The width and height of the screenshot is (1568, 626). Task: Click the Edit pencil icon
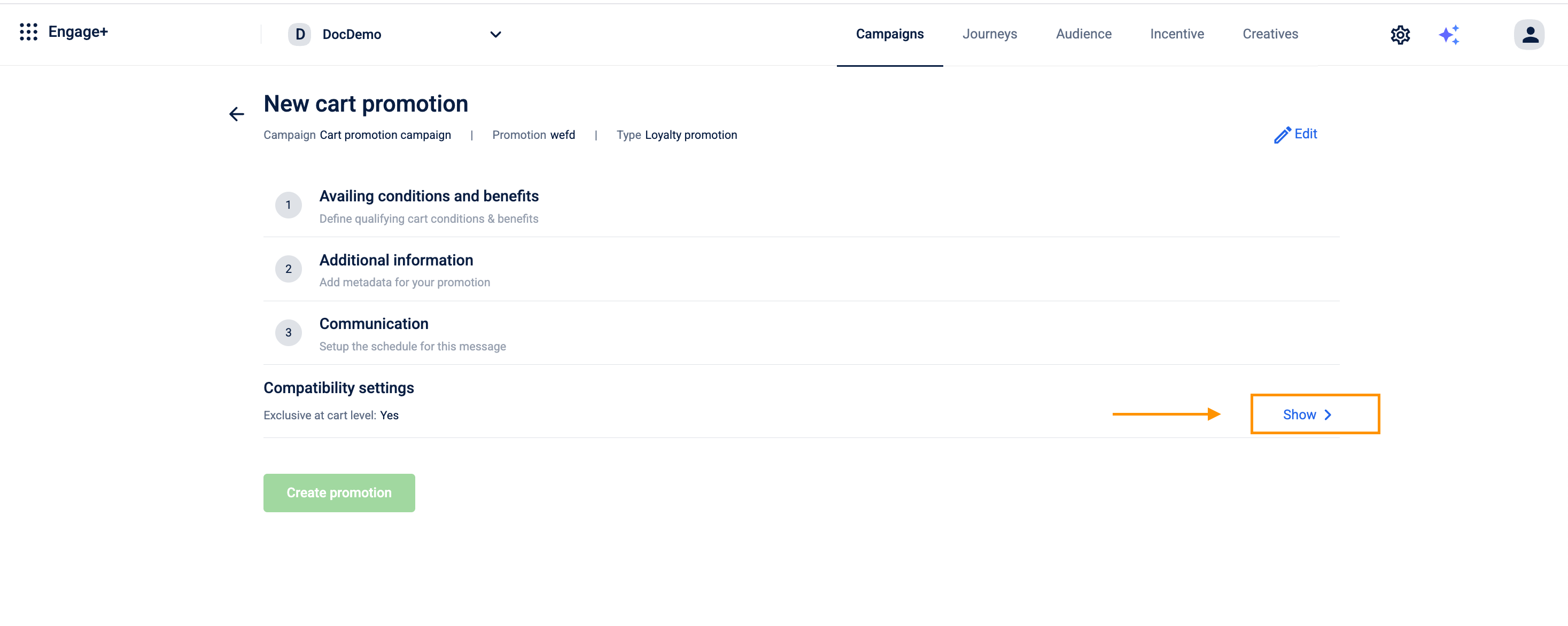tap(1282, 135)
